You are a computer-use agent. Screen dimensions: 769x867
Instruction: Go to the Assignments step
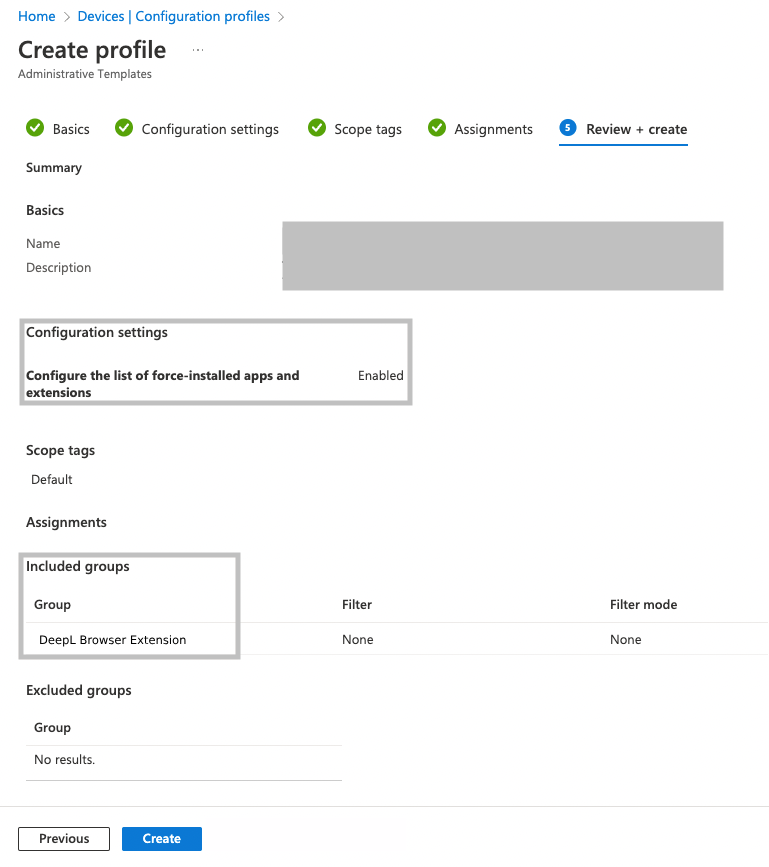[493, 129]
